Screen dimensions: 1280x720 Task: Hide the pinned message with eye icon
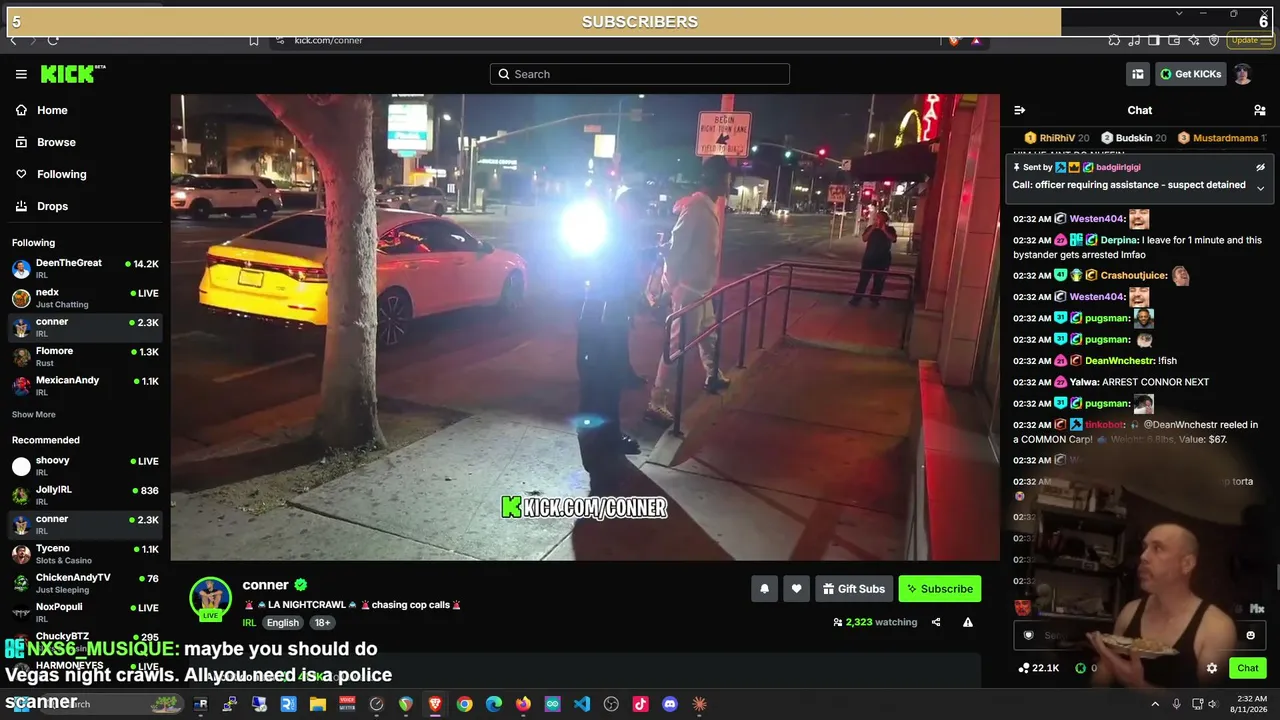click(1260, 167)
